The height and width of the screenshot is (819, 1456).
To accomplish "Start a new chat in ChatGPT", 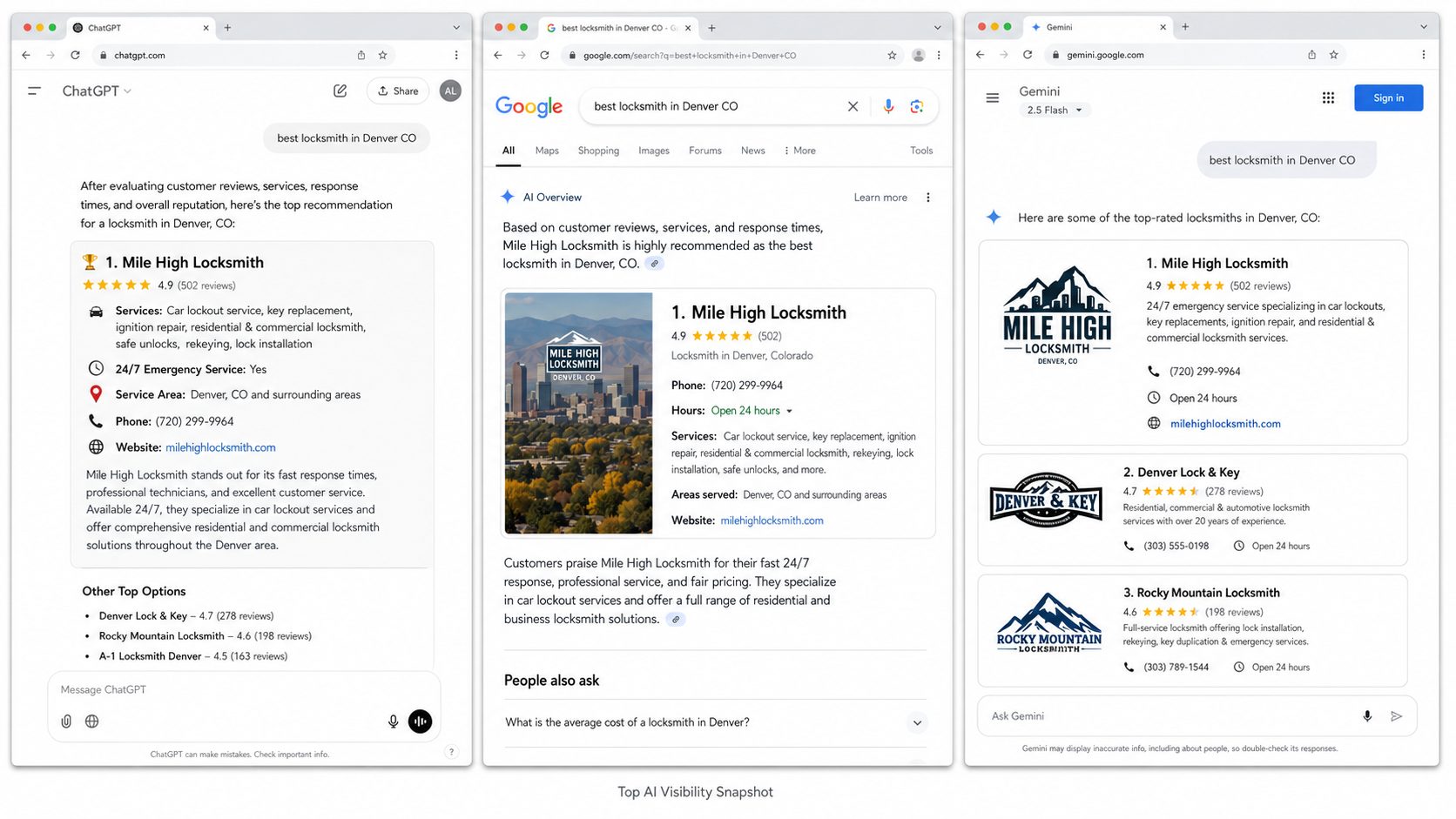I will [x=340, y=91].
